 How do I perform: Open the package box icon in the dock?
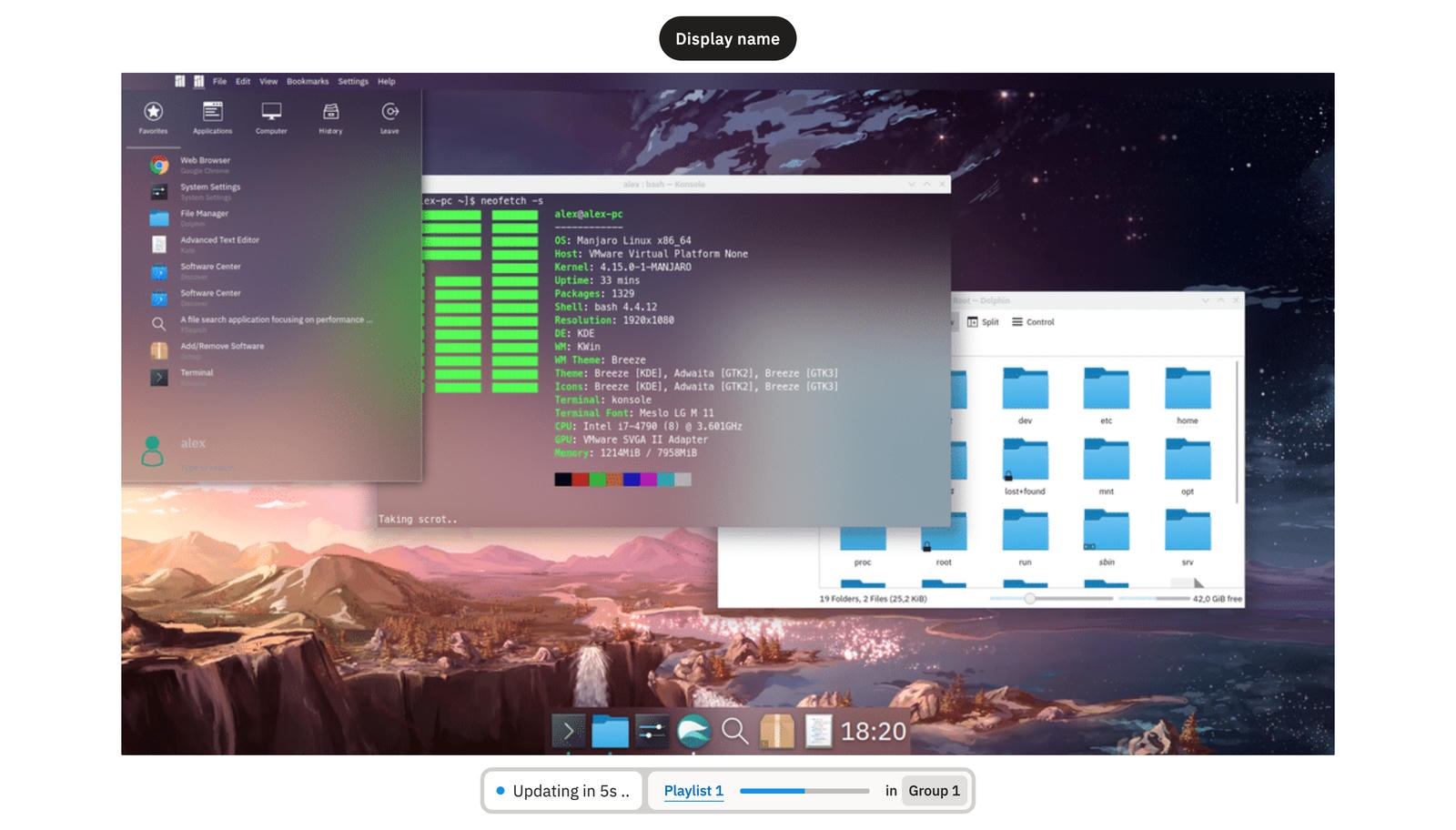pos(776,731)
